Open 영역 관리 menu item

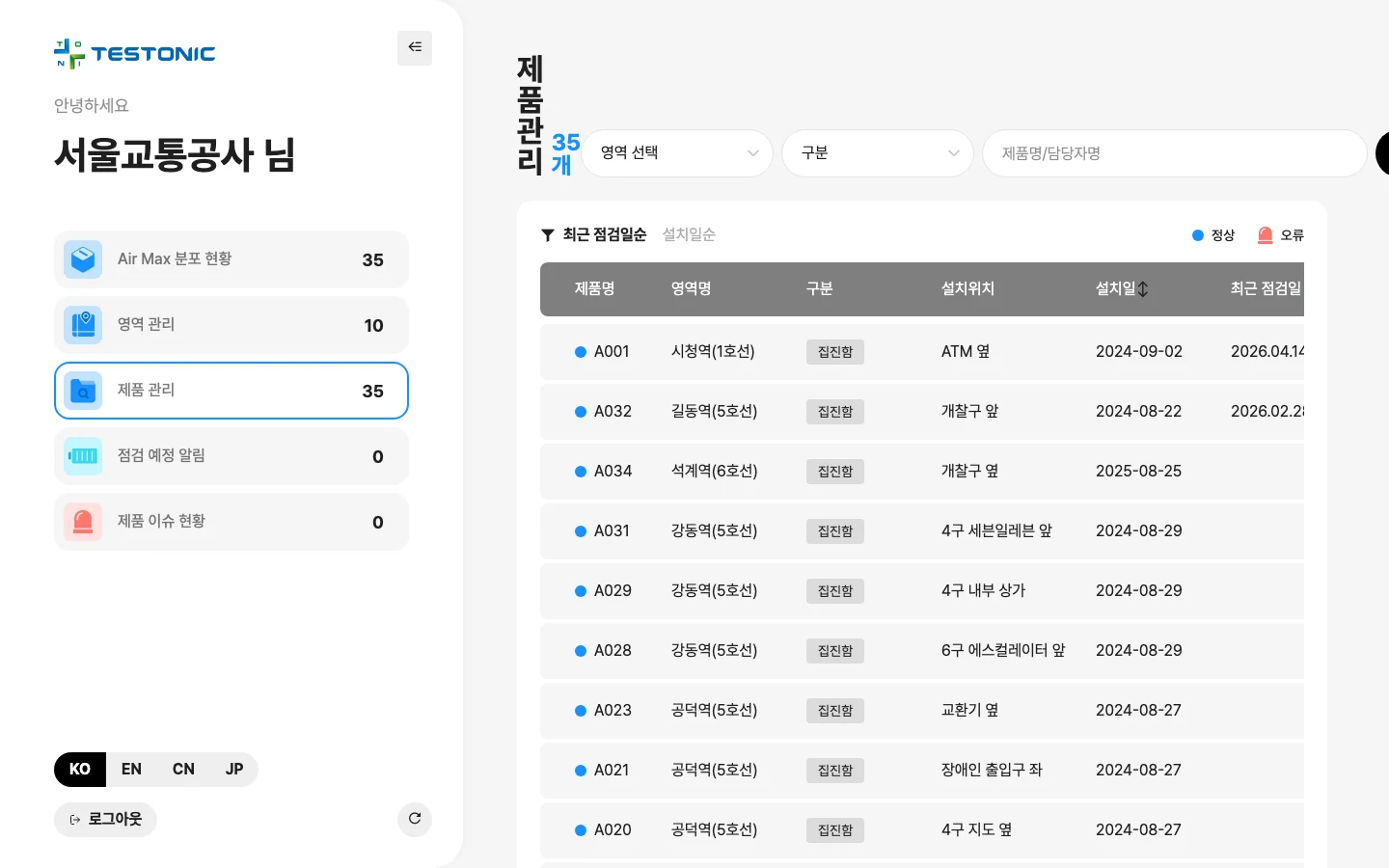[x=231, y=325]
